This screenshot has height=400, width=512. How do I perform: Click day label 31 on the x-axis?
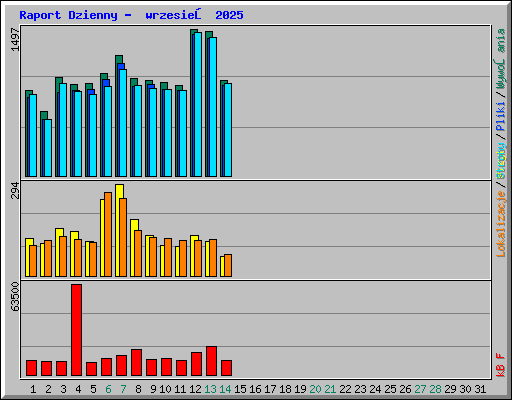click(x=480, y=389)
